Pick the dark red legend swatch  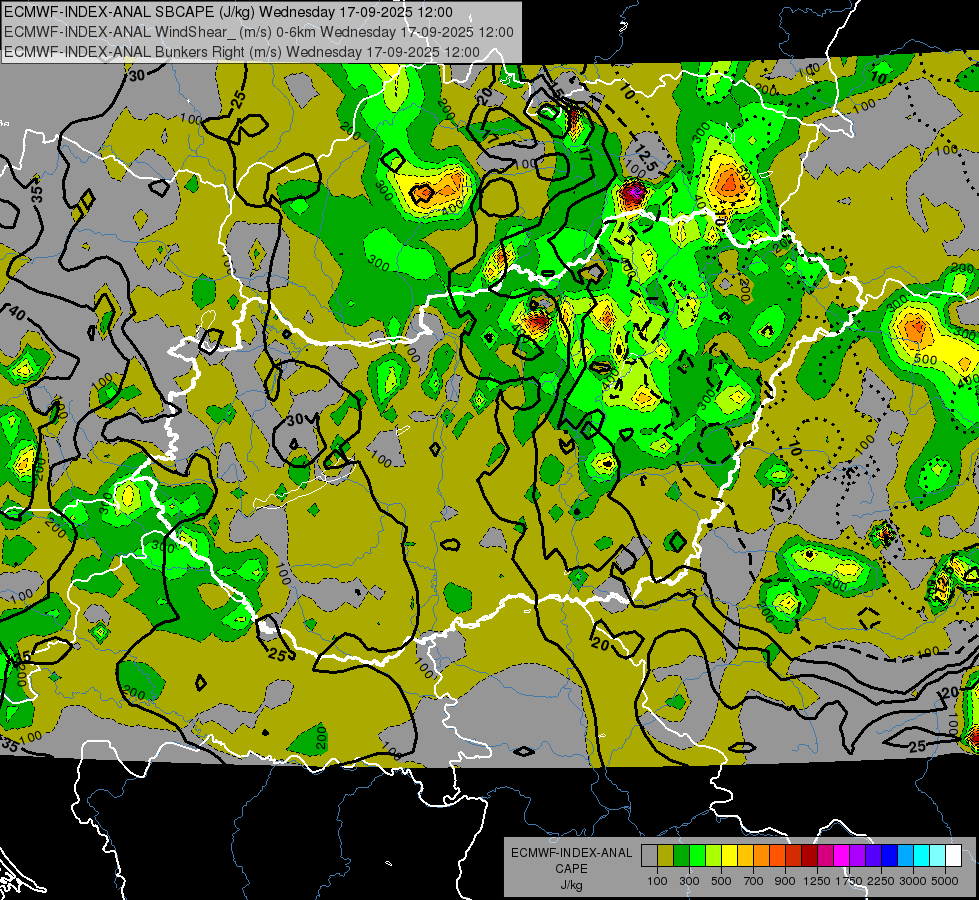[x=810, y=856]
